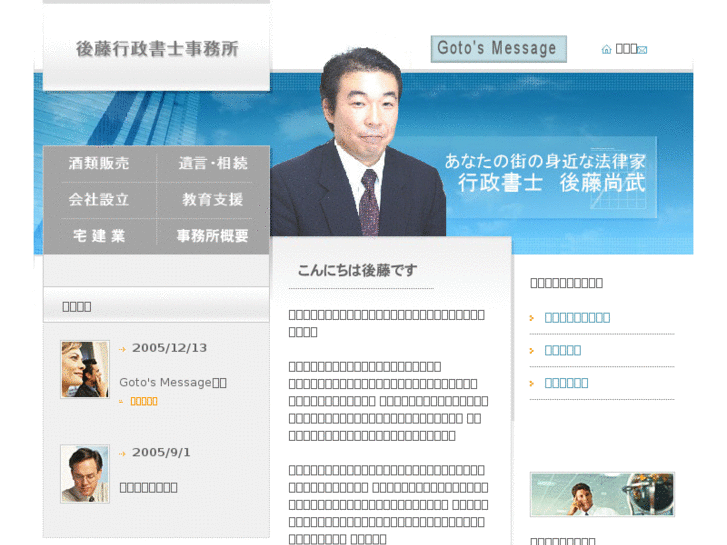Open the Goto's Message banner button
The width and height of the screenshot is (727, 545).
tap(498, 48)
